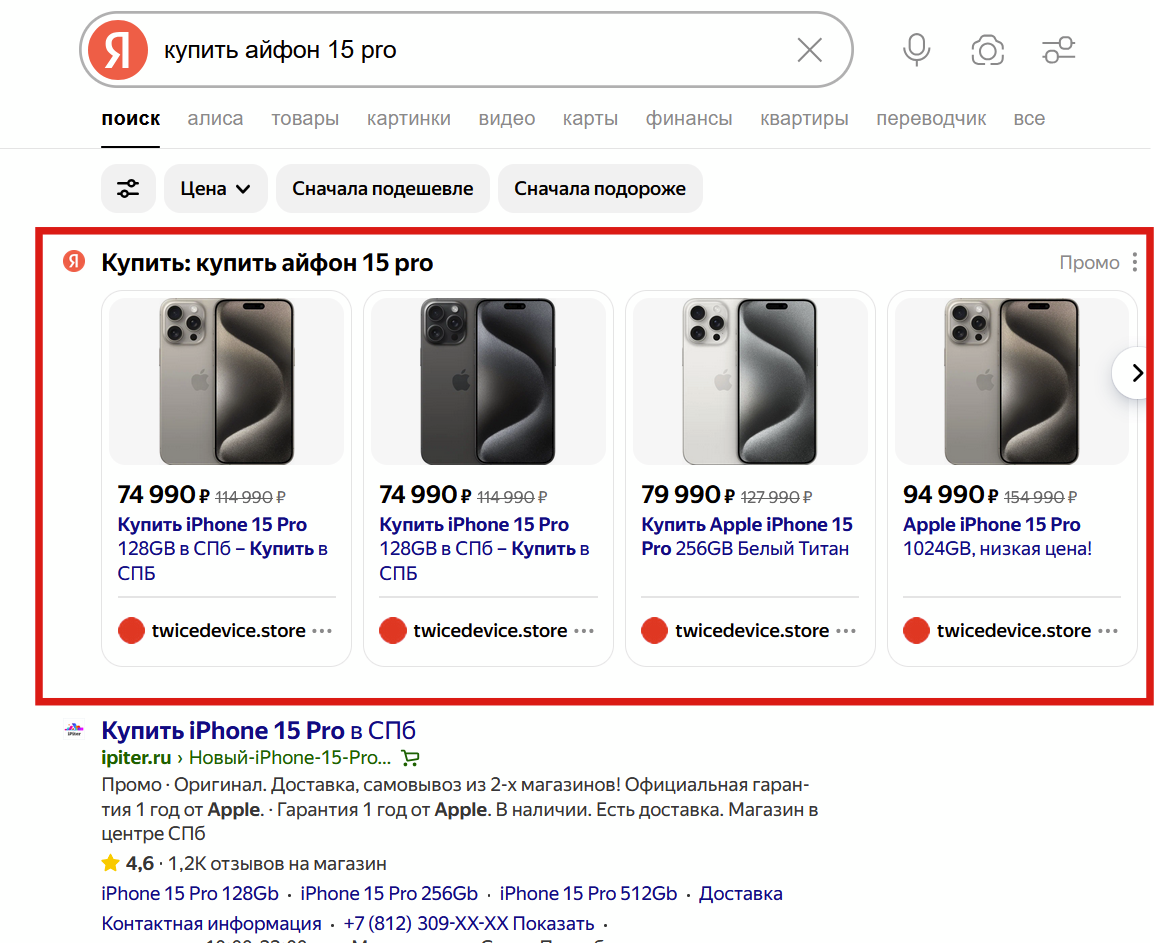Open image search camera icon
Image resolution: width=1154 pixels, height=943 pixels.
[x=987, y=50]
